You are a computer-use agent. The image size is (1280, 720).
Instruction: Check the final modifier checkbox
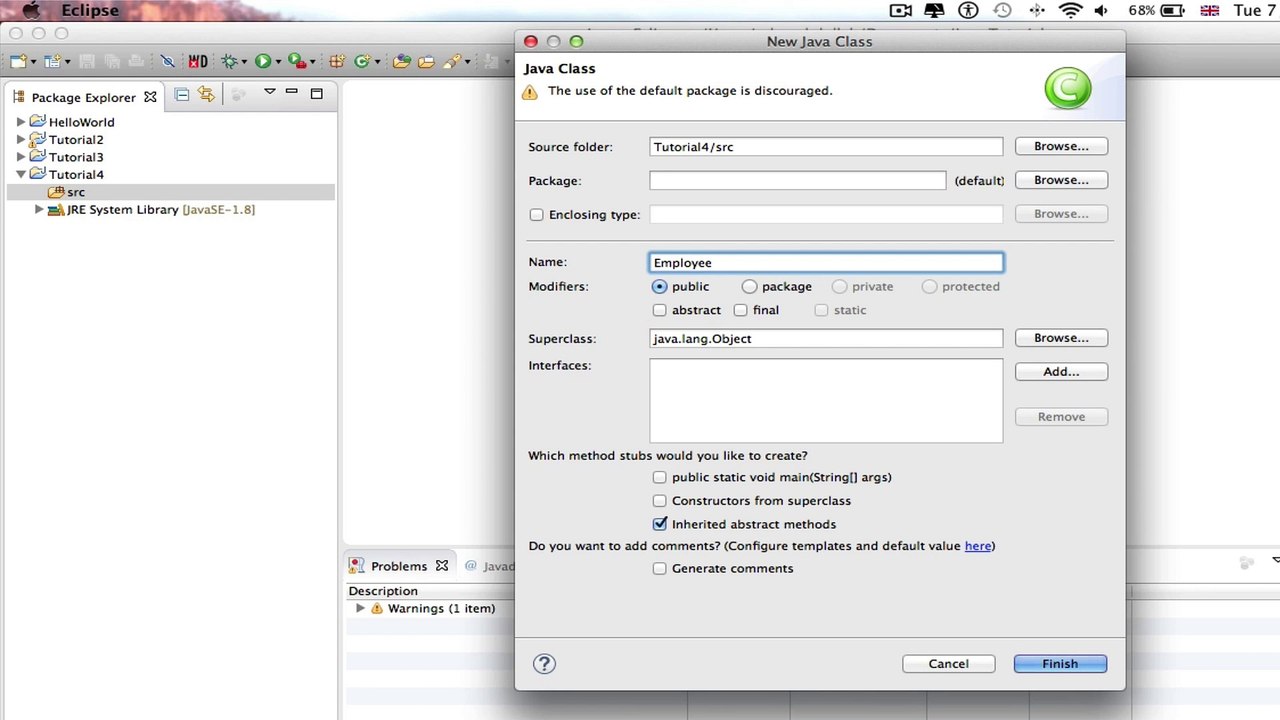tap(740, 311)
